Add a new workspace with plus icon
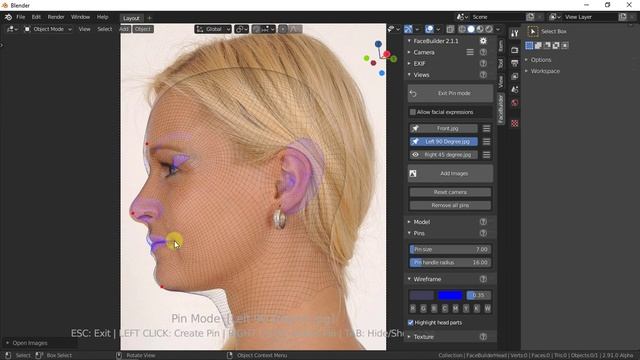 [149, 18]
